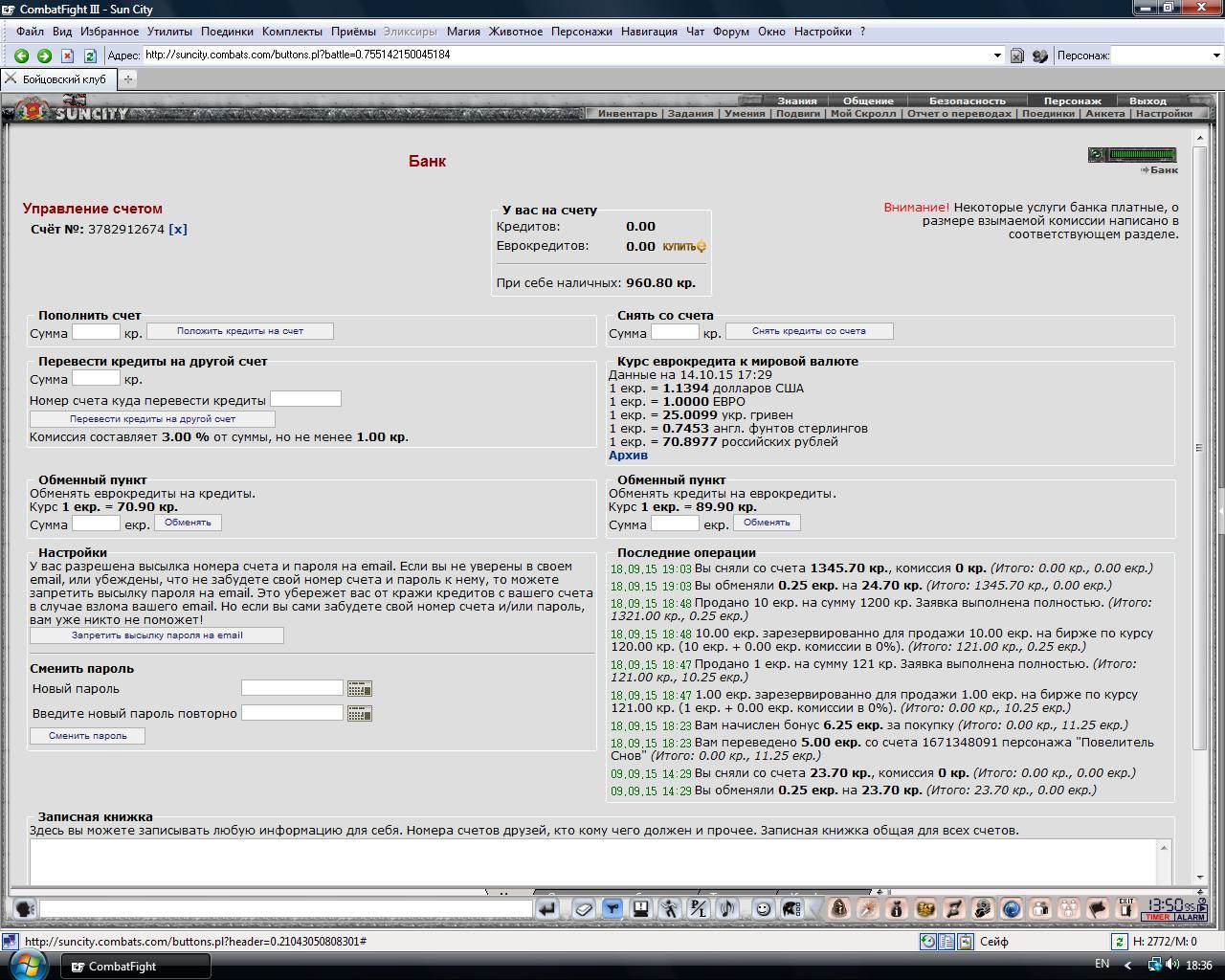
Task: Switch to the Безопасность top tab
Action: pos(968,100)
